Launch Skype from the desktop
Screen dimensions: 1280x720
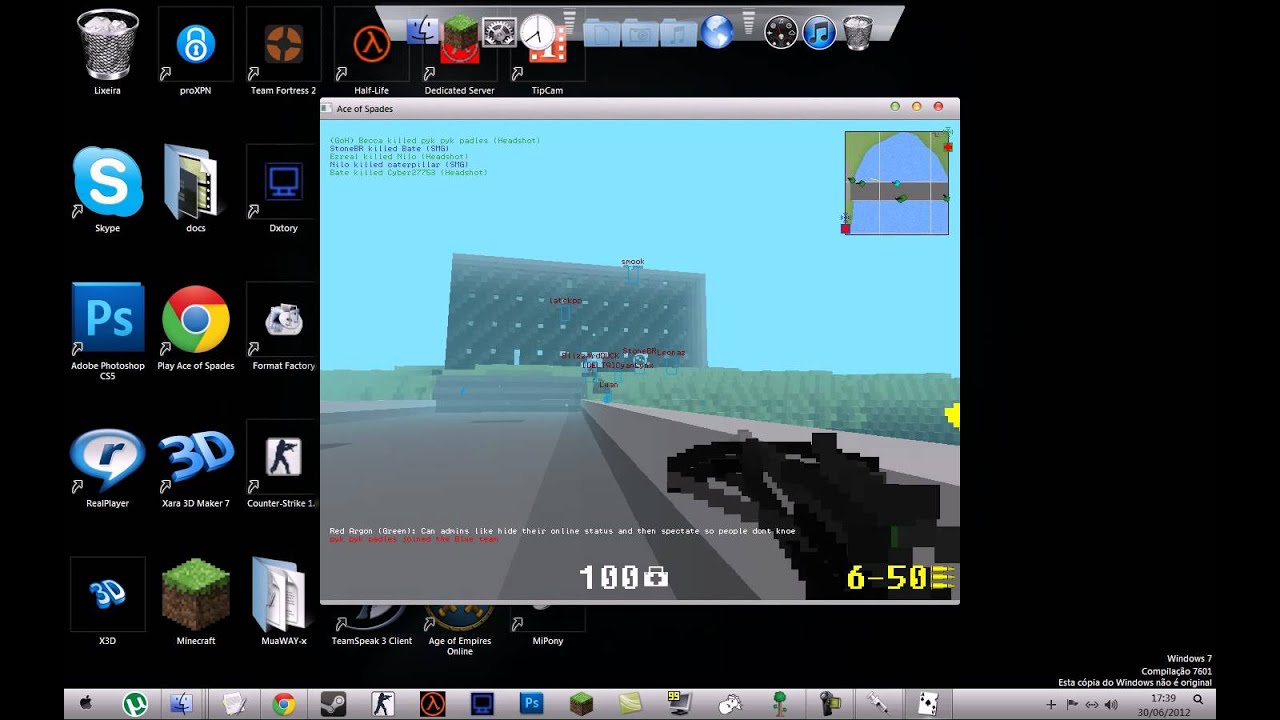(108, 190)
